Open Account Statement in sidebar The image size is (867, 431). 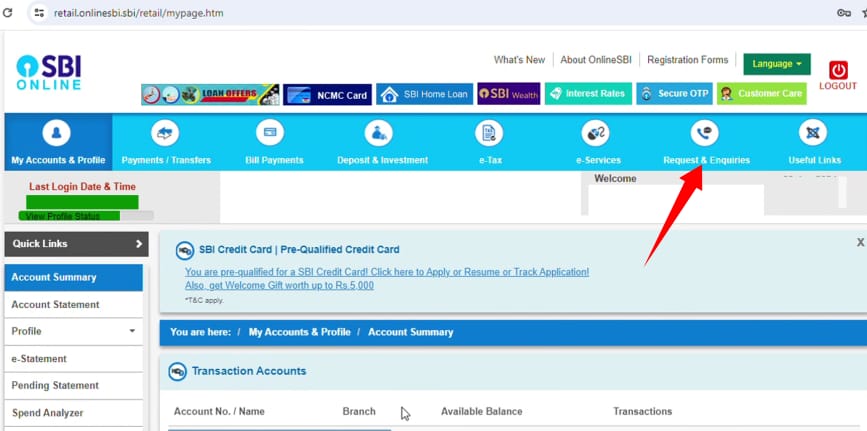74,305
